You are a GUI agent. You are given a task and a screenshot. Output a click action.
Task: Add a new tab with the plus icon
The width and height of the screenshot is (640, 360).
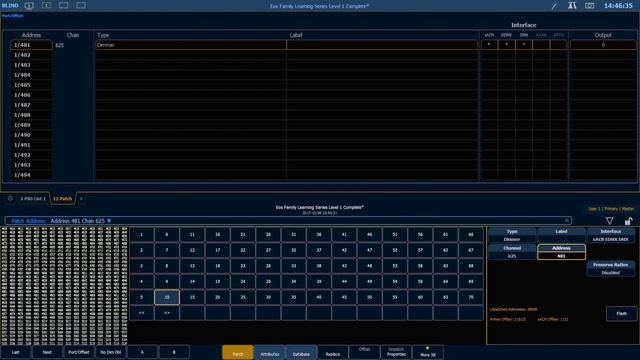pyautogui.click(x=81, y=199)
